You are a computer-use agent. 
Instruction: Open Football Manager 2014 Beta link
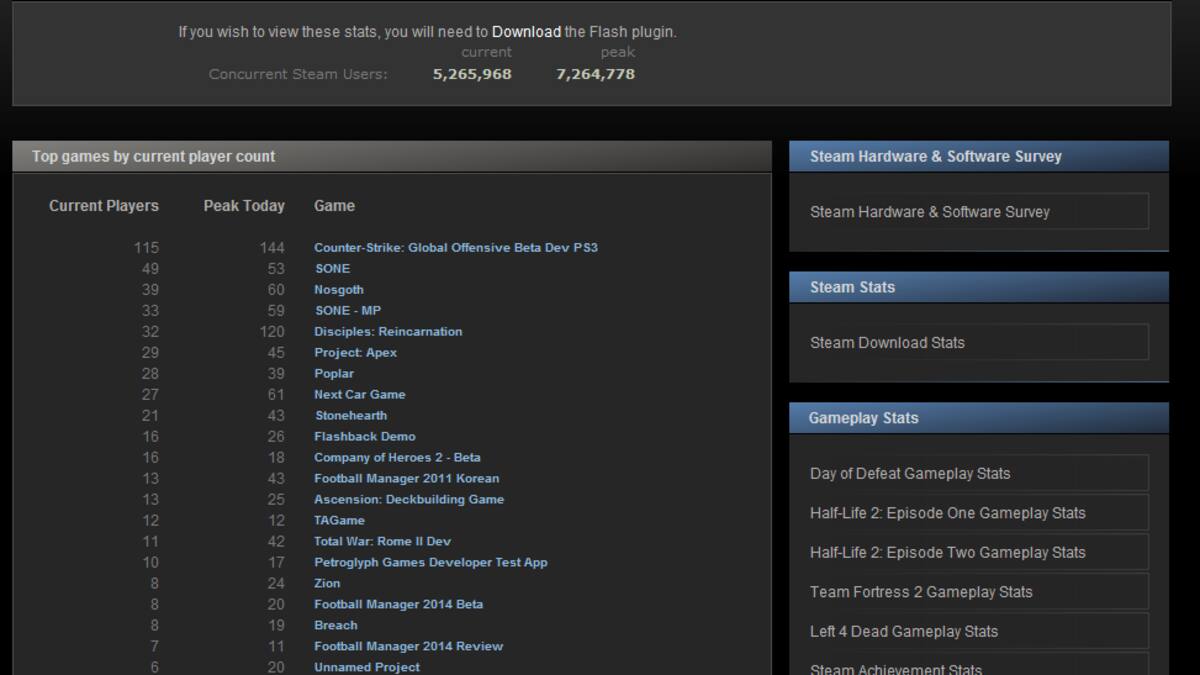coord(399,604)
